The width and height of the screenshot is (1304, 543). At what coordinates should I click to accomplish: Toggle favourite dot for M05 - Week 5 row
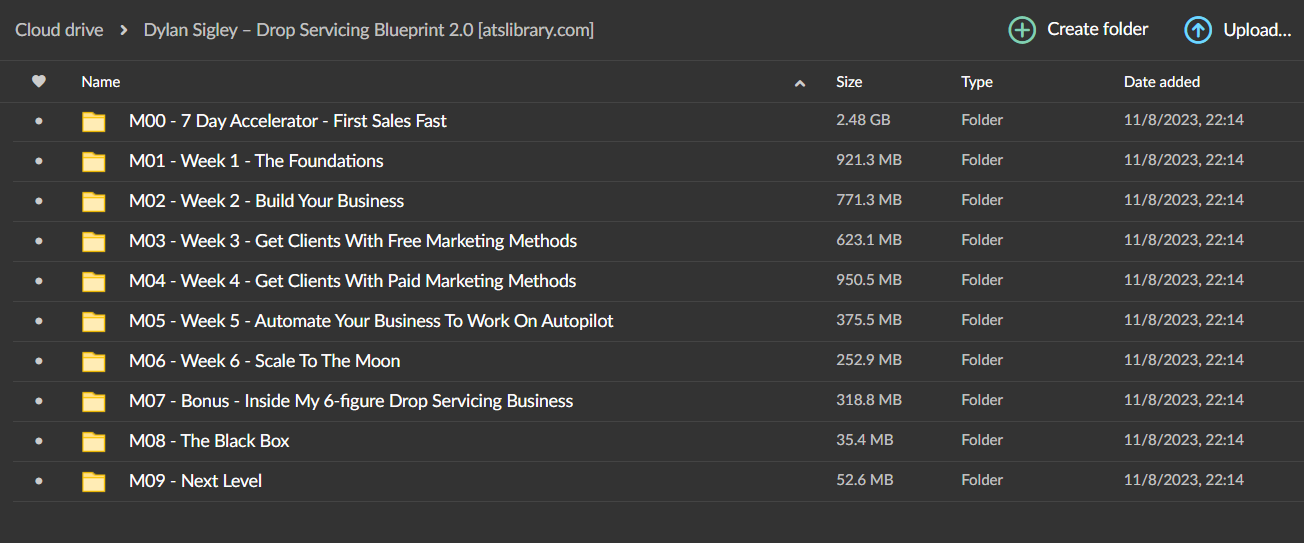tap(39, 321)
